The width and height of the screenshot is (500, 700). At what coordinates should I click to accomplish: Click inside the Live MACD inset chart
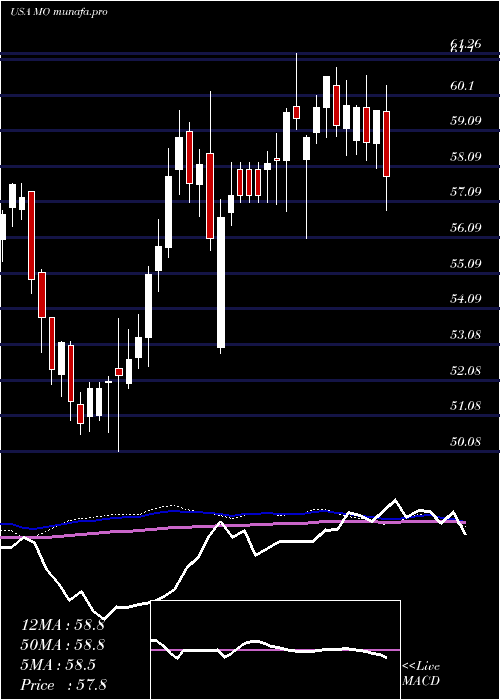click(275, 650)
